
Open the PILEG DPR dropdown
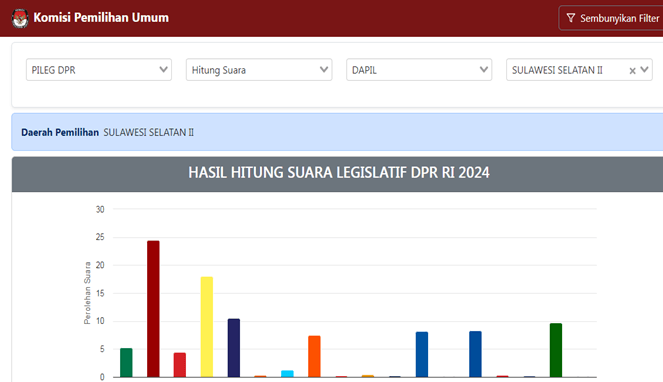[99, 70]
